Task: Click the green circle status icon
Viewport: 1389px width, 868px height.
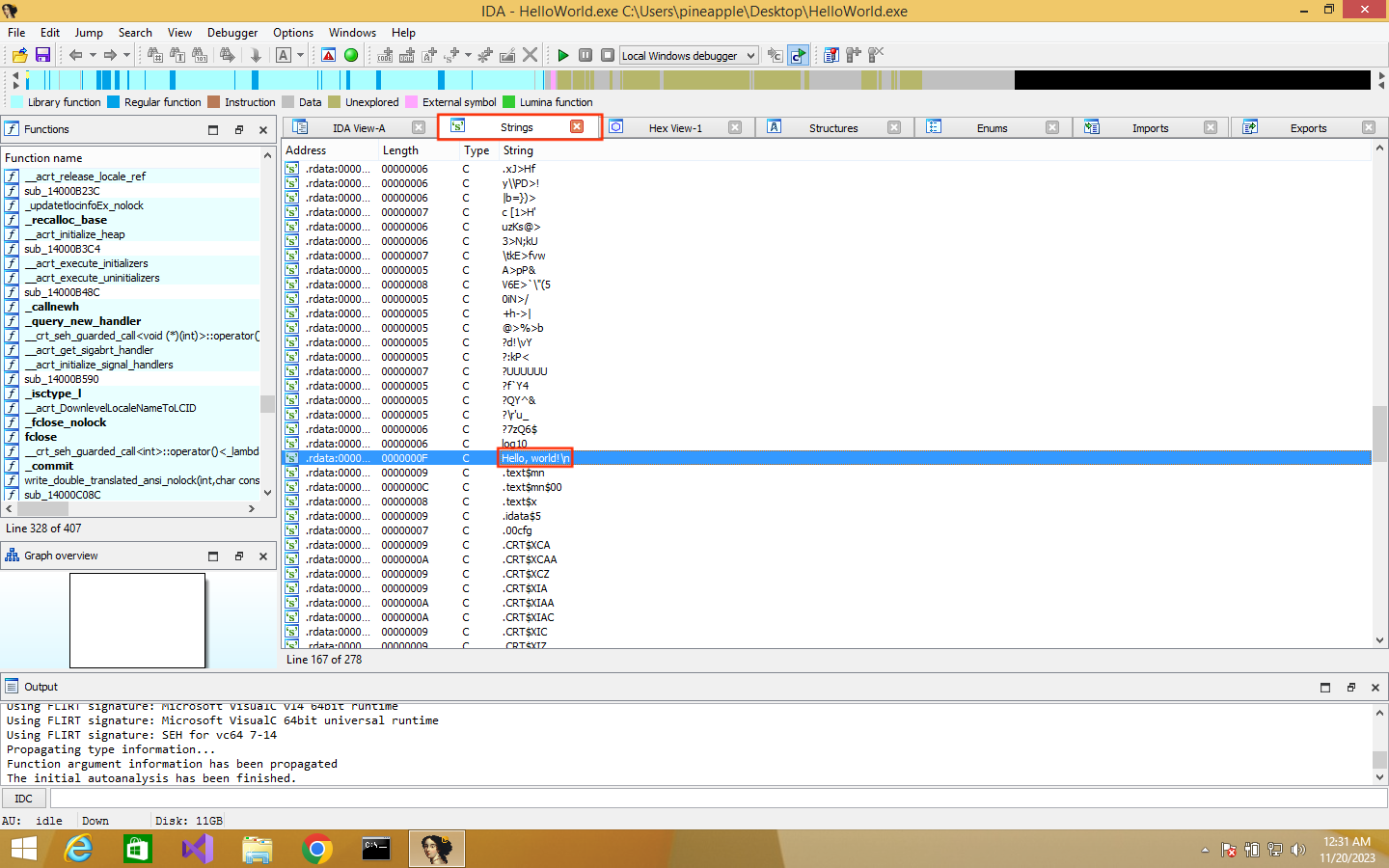Action: pyautogui.click(x=351, y=55)
